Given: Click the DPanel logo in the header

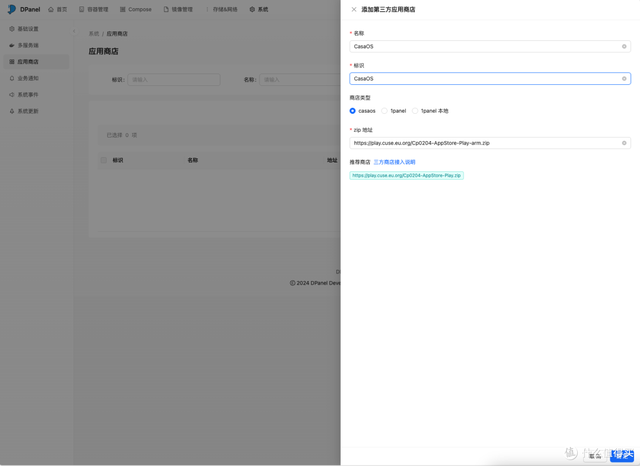Looking at the screenshot, I should (x=24, y=9).
